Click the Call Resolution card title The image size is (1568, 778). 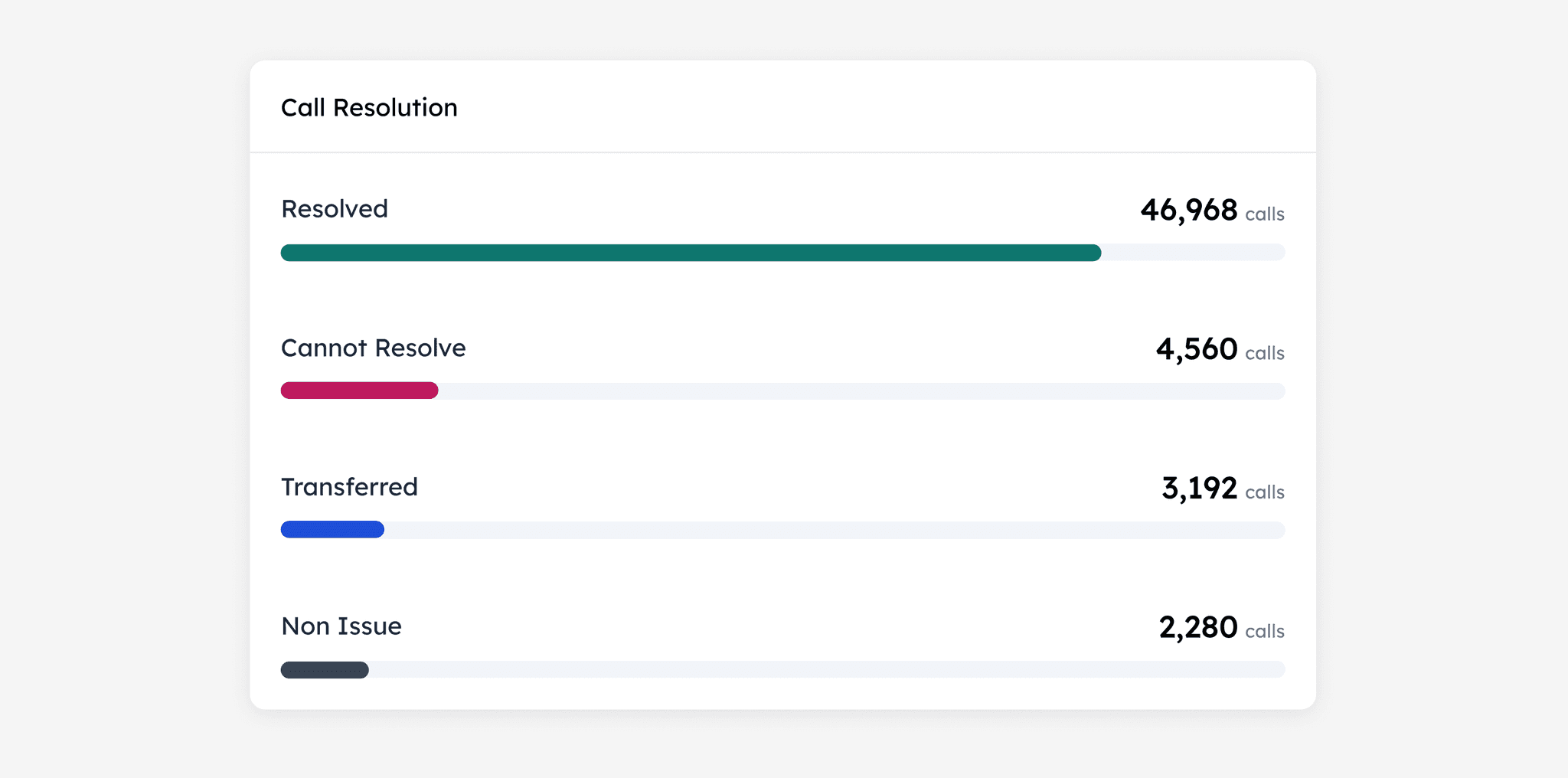click(x=369, y=108)
